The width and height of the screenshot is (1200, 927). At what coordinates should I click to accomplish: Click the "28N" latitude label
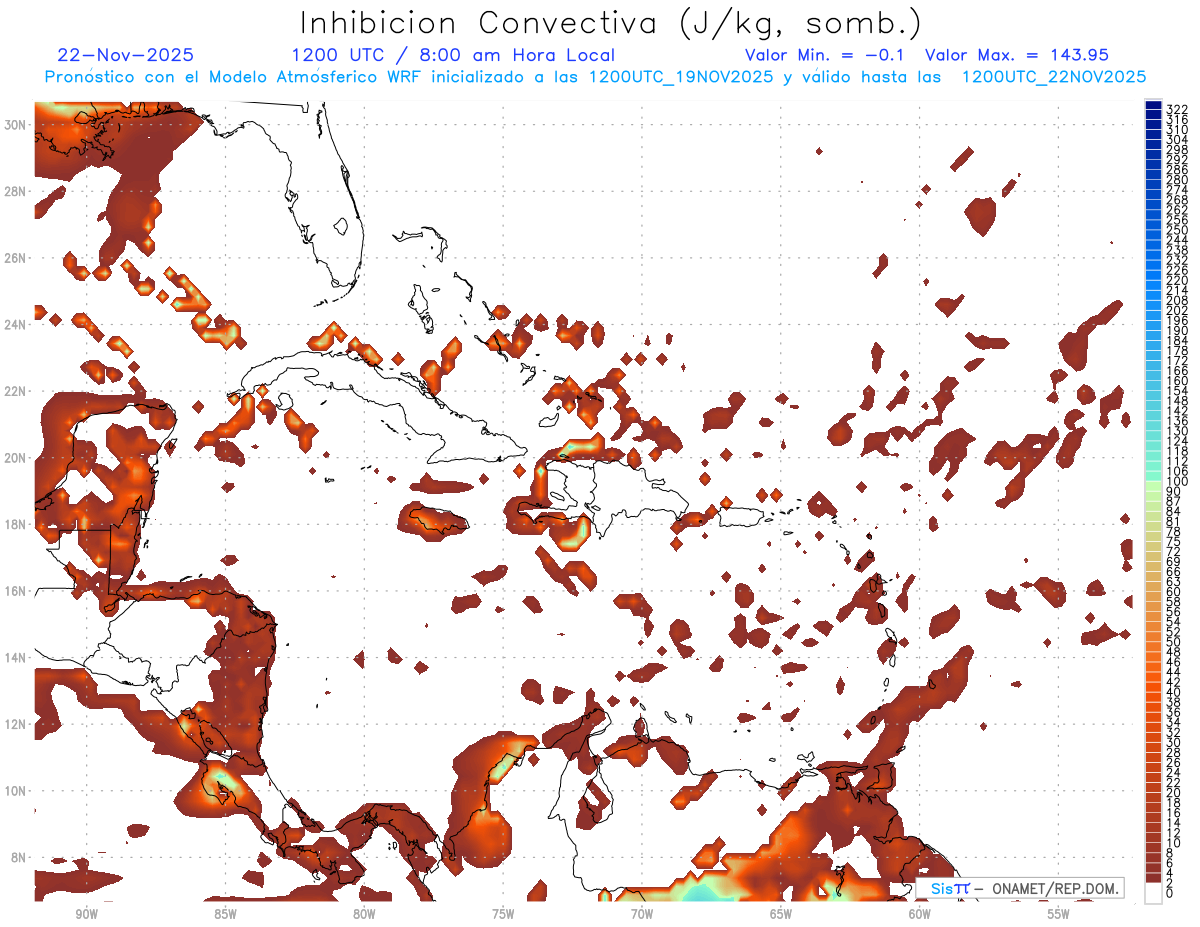(17, 191)
